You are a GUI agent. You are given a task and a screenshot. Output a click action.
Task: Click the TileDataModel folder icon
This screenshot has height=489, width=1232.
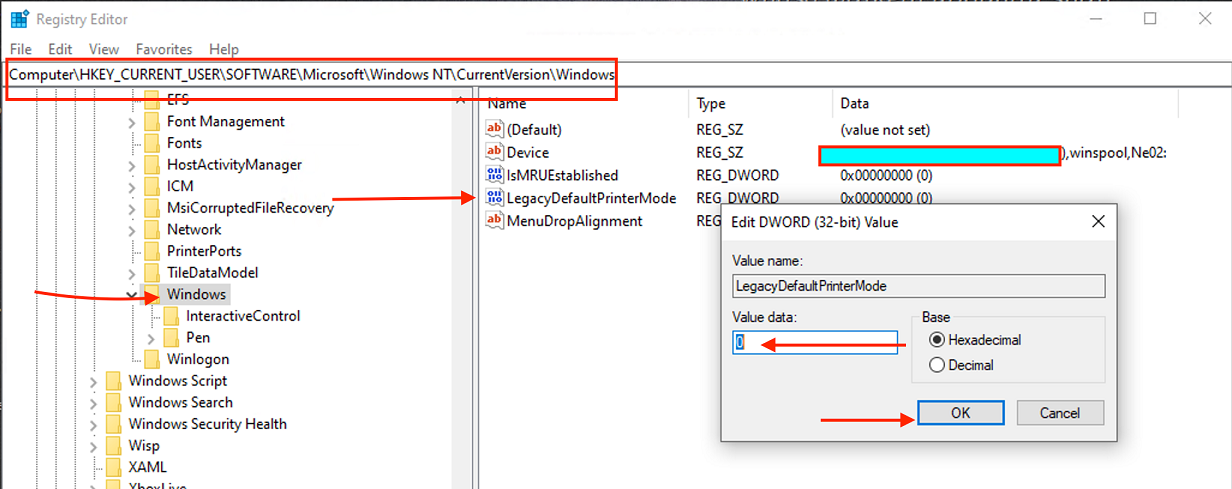tap(152, 272)
